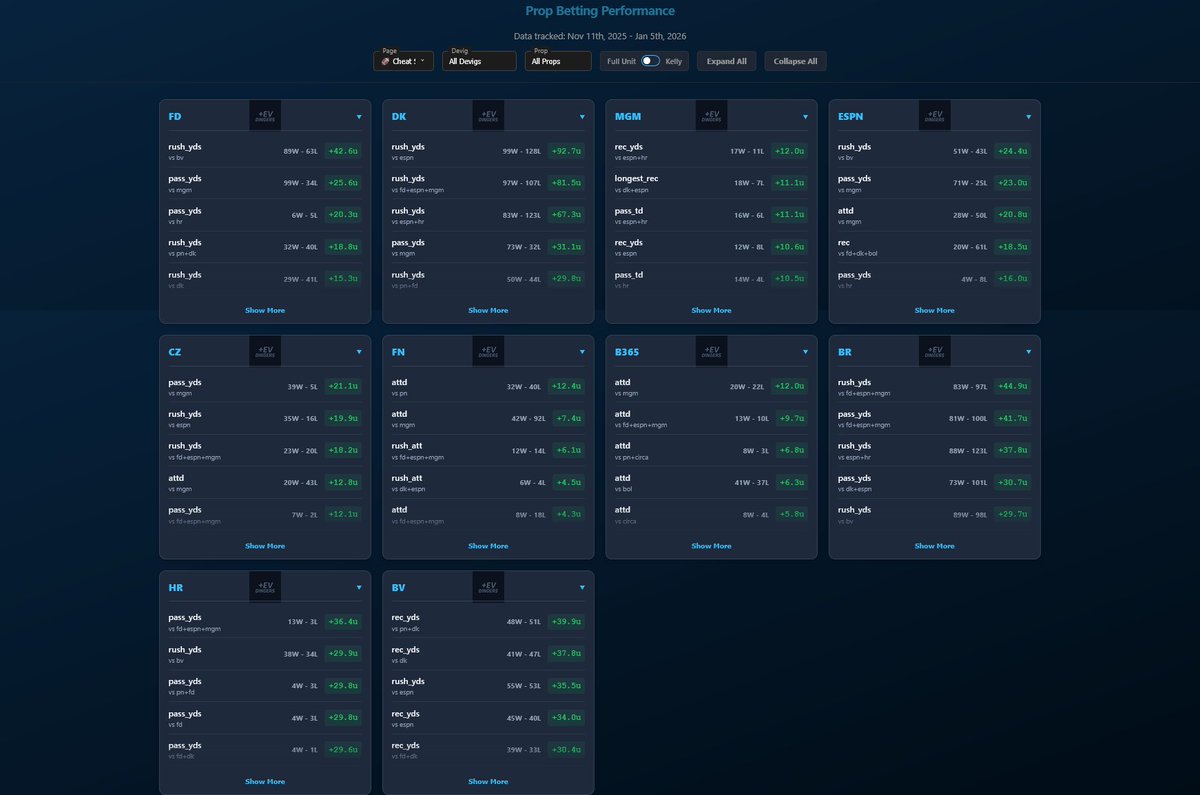This screenshot has width=1200, height=795.
Task: Click the ESPN card title
Action: coord(851,116)
